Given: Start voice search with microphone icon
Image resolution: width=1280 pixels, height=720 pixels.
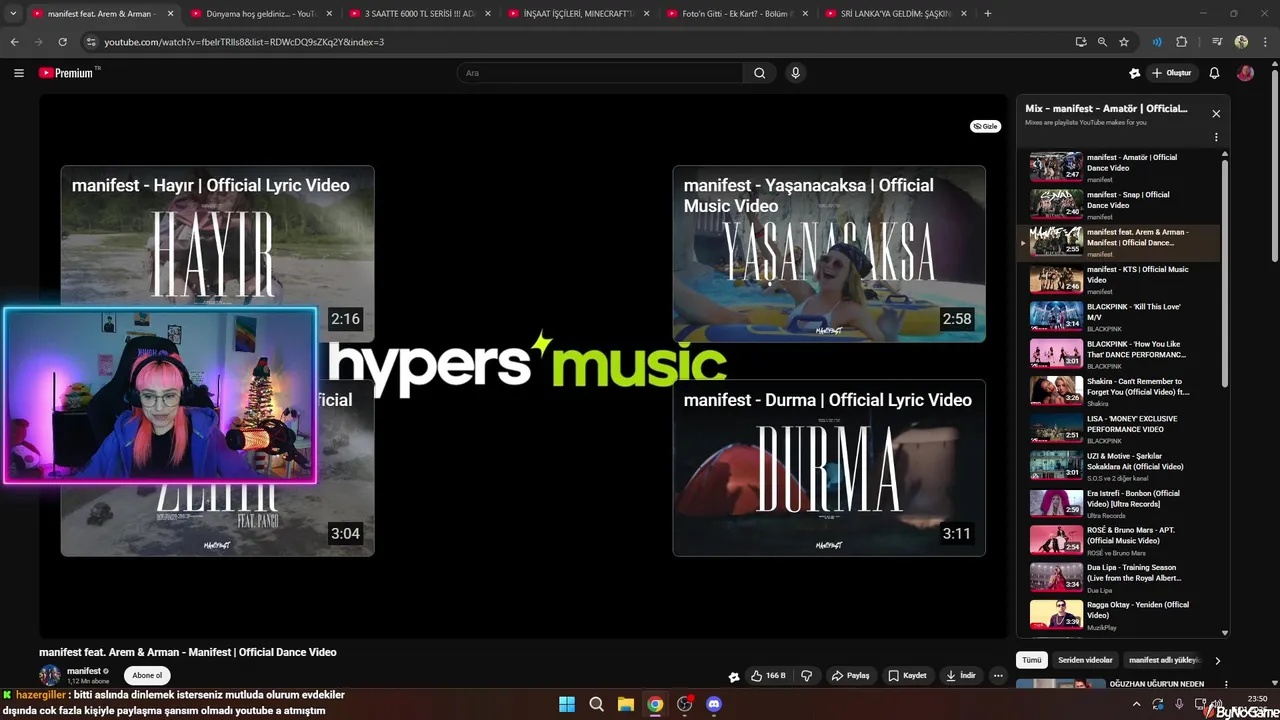Looking at the screenshot, I should click(795, 73).
